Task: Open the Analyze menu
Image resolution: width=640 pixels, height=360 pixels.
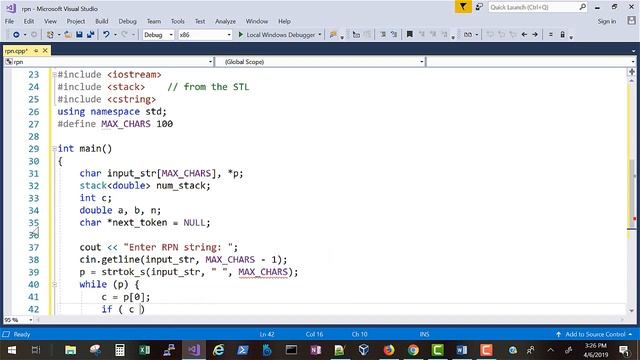Action: [225, 21]
